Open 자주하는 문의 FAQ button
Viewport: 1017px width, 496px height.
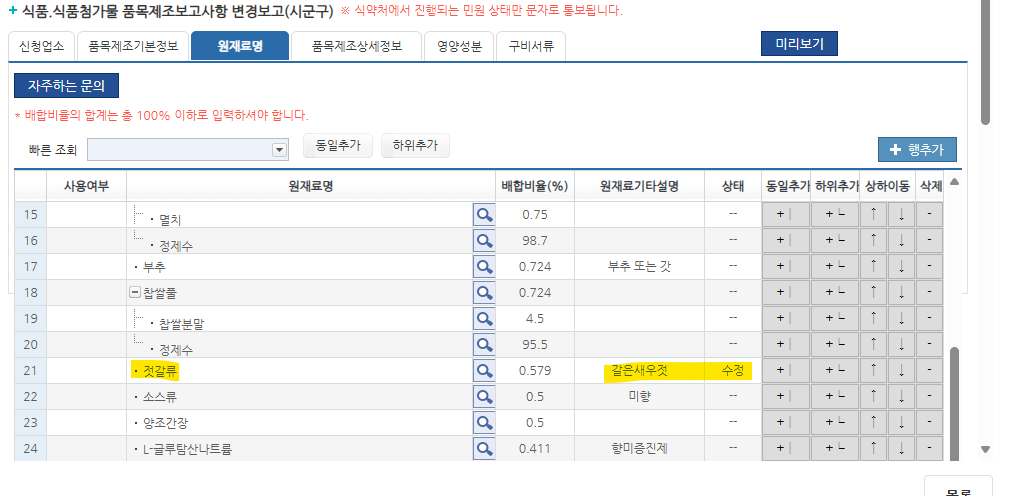(x=66, y=86)
